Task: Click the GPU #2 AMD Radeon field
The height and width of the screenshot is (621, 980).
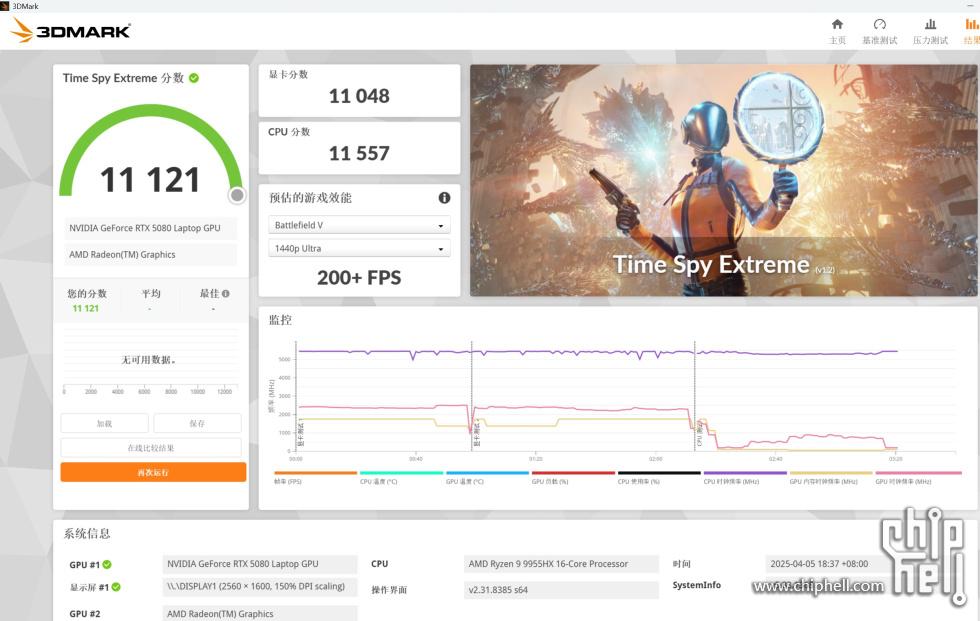Action: pyautogui.click(x=260, y=613)
